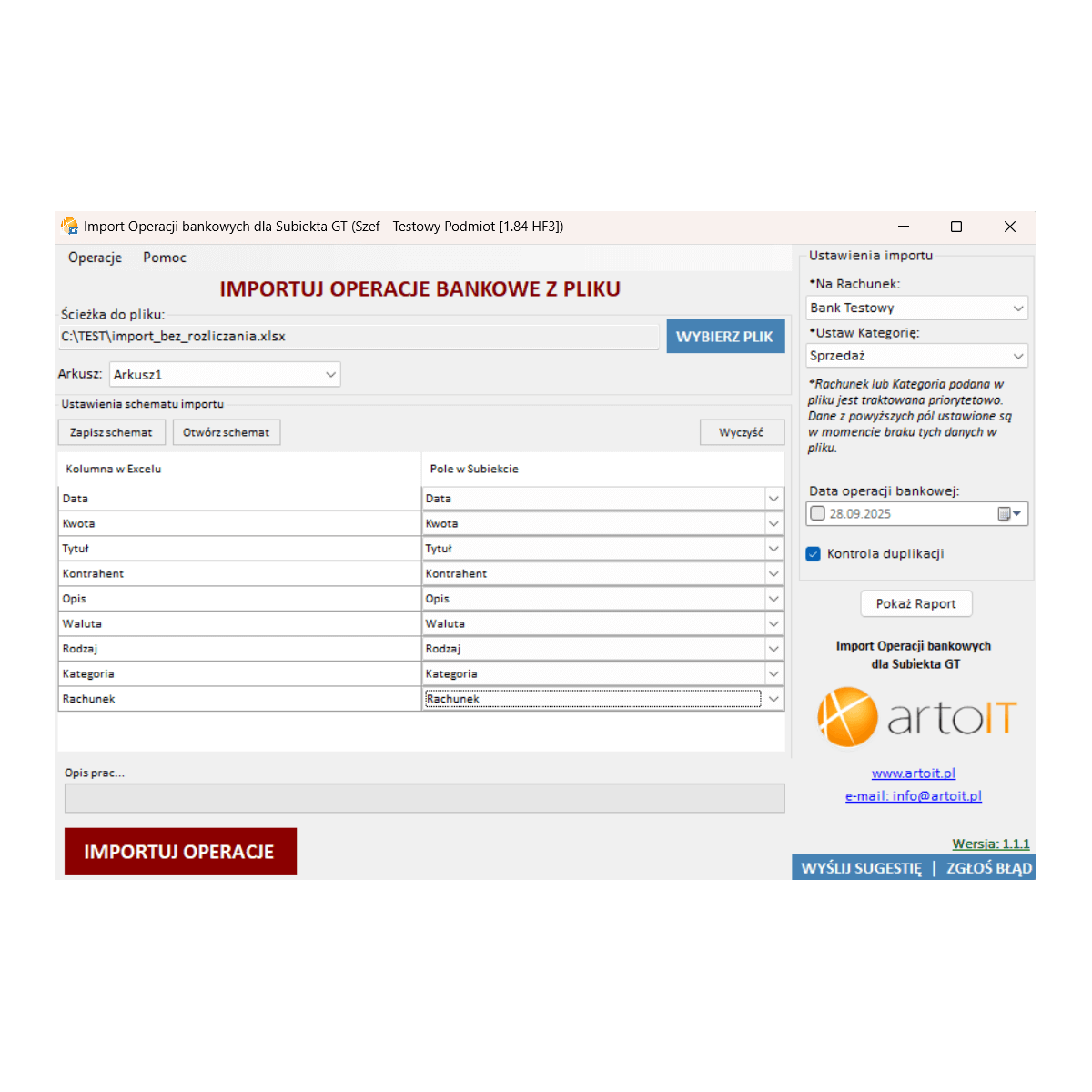Click the app icon in title bar
Image resolution: width=1092 pixels, height=1092 pixels.
69,227
